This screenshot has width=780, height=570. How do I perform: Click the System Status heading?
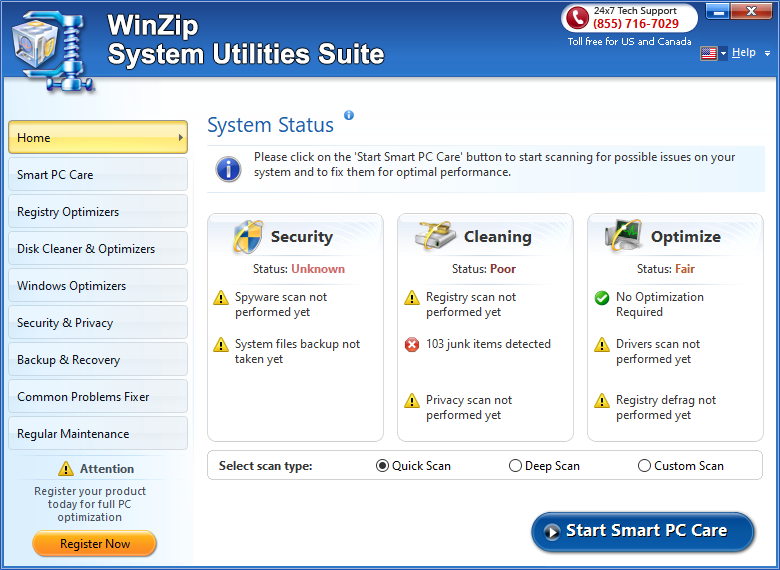coord(270,125)
